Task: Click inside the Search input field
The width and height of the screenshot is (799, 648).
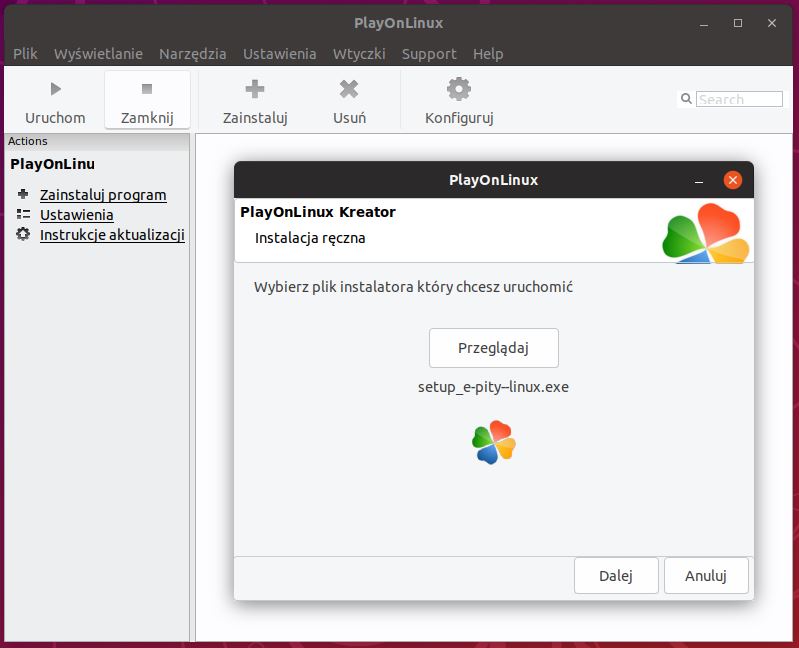Action: [x=740, y=99]
